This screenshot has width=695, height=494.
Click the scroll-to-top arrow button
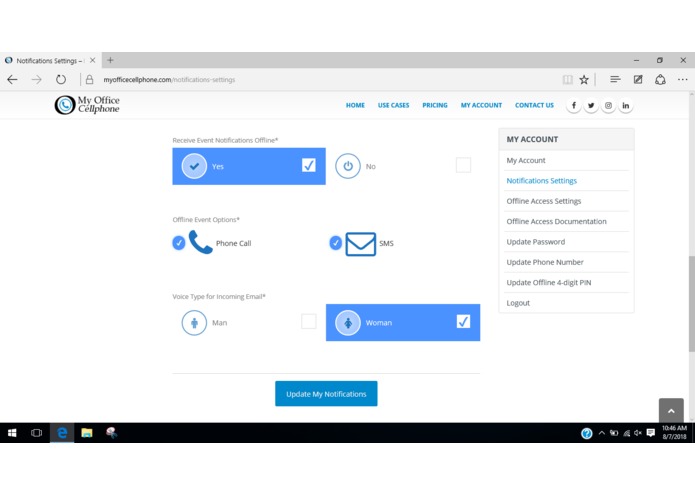[671, 411]
